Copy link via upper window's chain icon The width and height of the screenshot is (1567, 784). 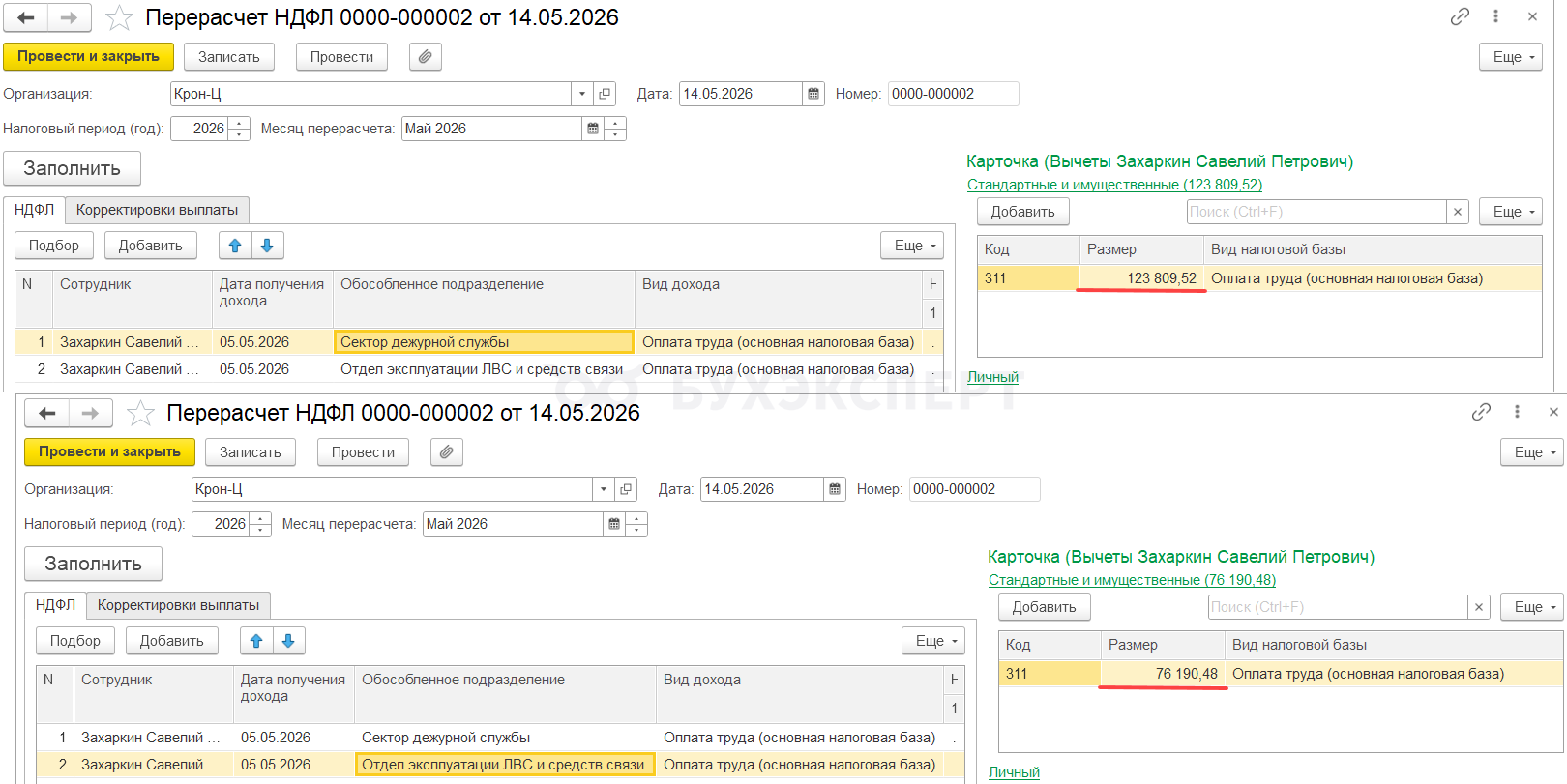click(1460, 16)
